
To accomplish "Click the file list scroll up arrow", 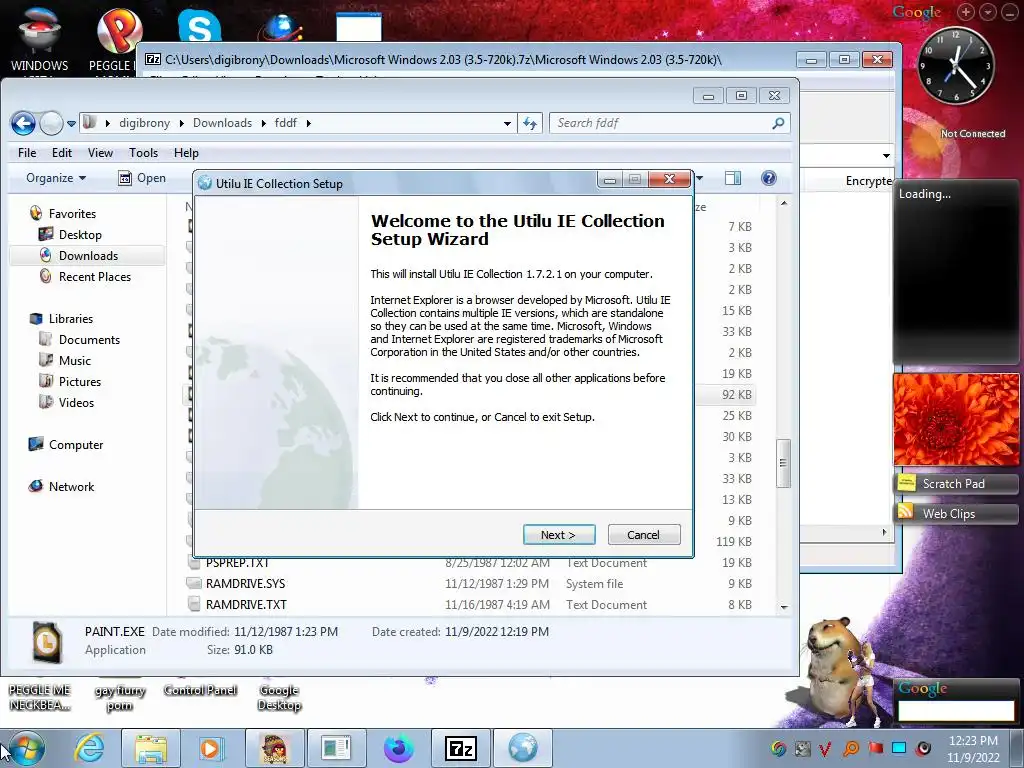I will point(784,204).
